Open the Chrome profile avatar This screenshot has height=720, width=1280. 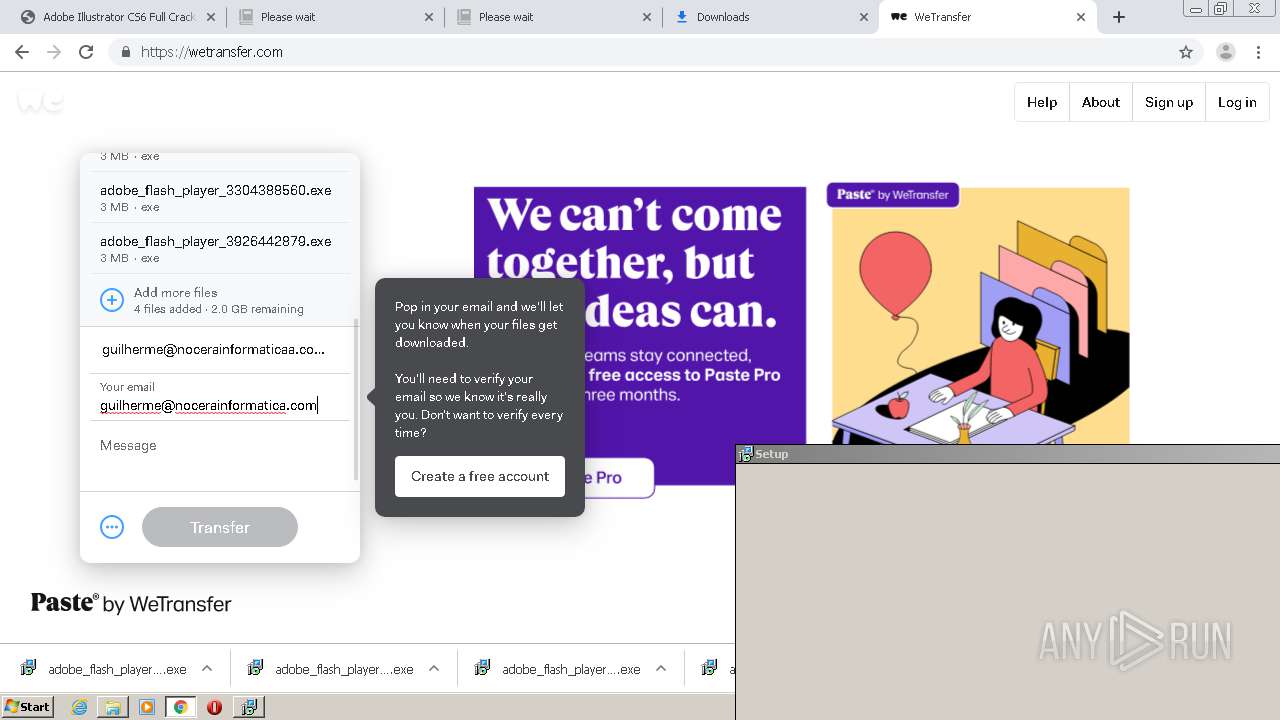(1225, 52)
